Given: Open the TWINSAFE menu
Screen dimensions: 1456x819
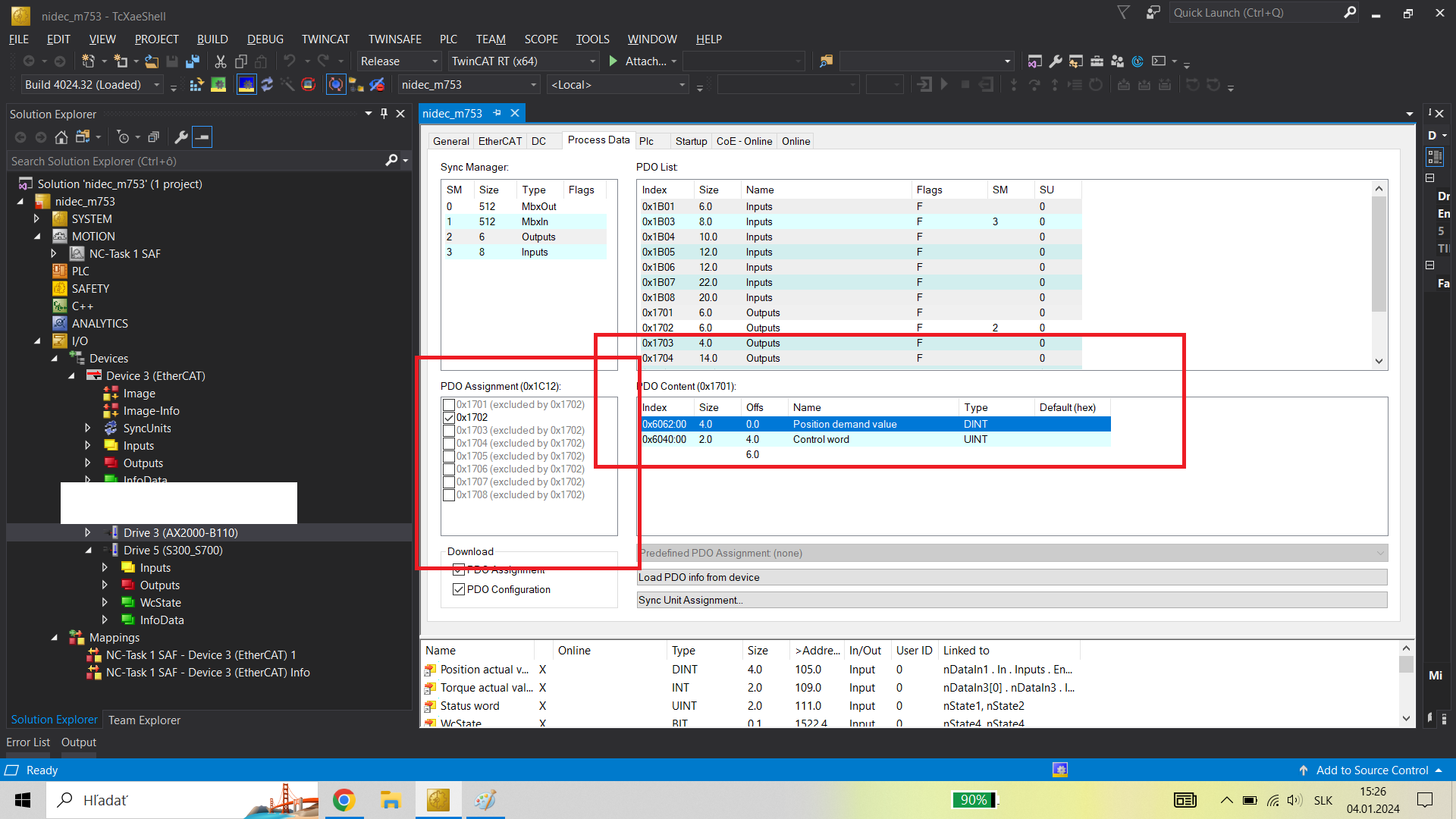Looking at the screenshot, I should tap(395, 39).
